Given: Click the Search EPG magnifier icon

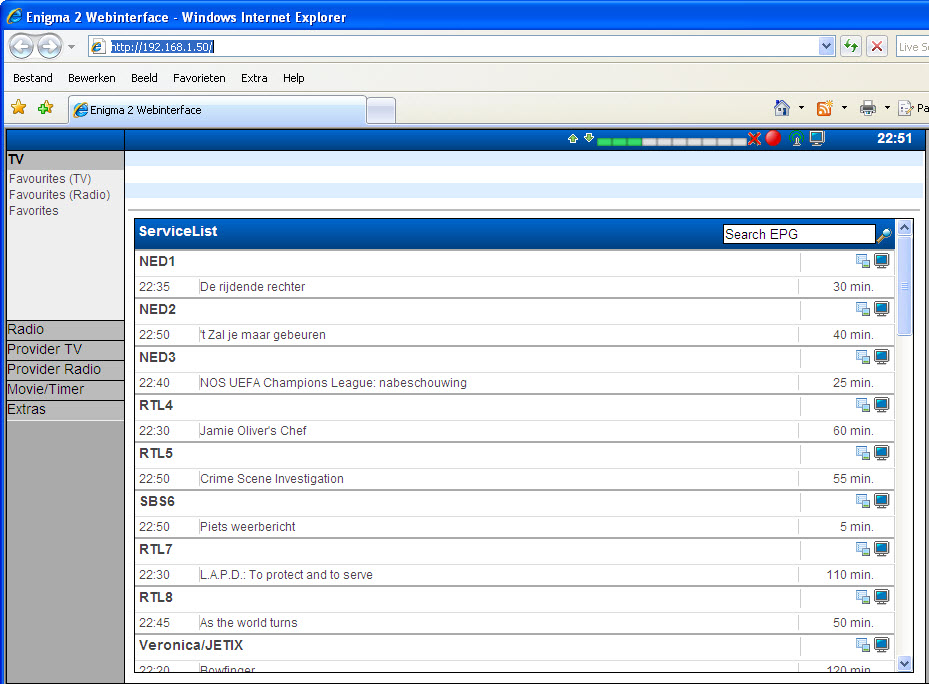Looking at the screenshot, I should point(884,235).
